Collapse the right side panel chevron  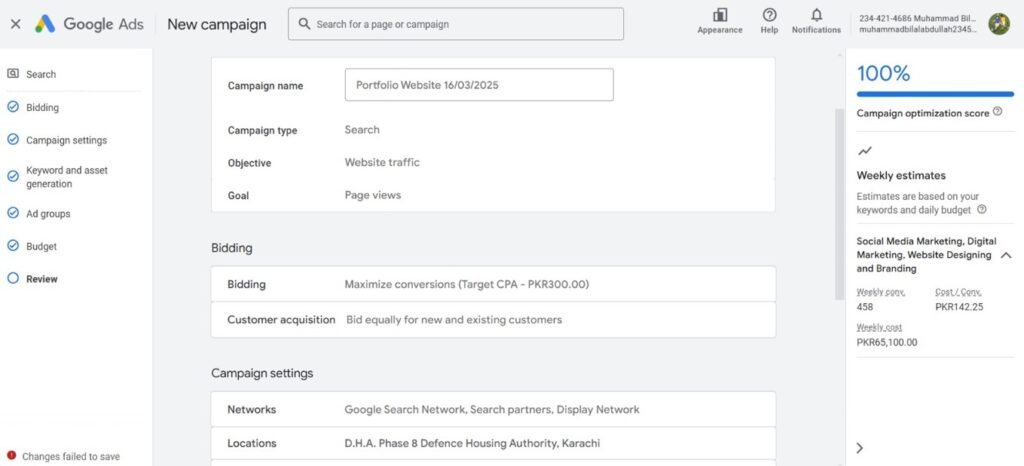(x=859, y=448)
